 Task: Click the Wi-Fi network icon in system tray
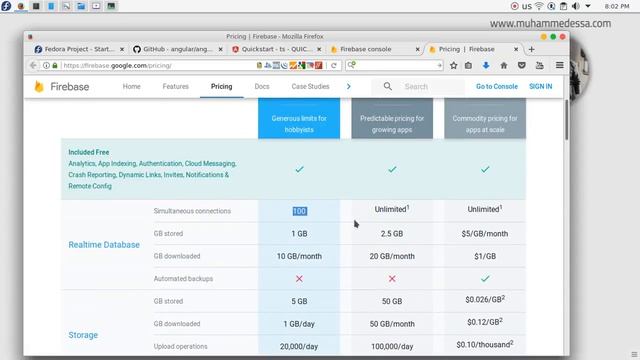click(x=539, y=6)
